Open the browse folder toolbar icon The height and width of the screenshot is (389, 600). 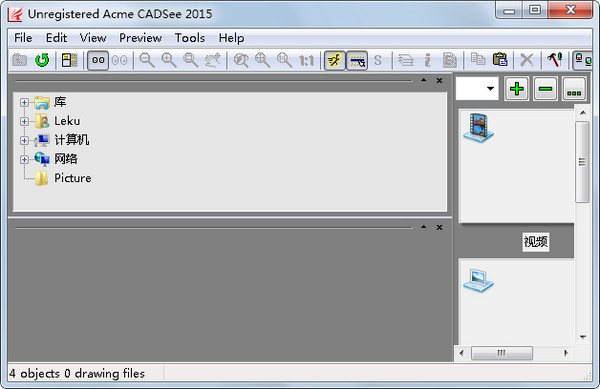click(20, 60)
